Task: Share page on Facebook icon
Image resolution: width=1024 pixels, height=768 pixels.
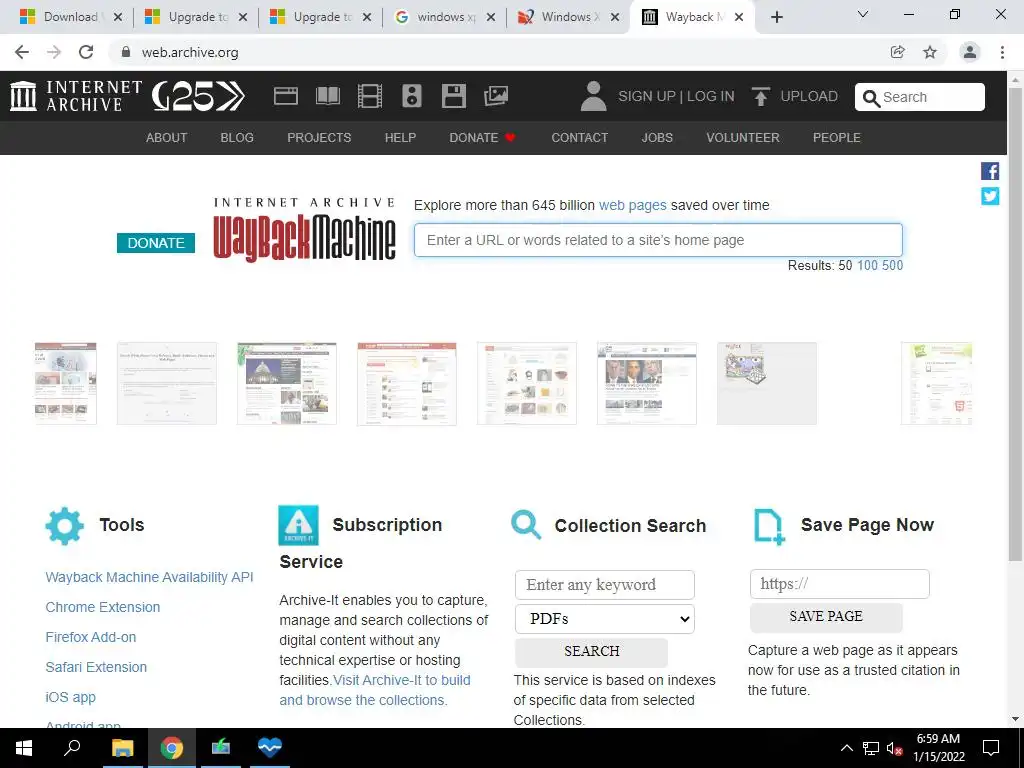Action: [990, 171]
